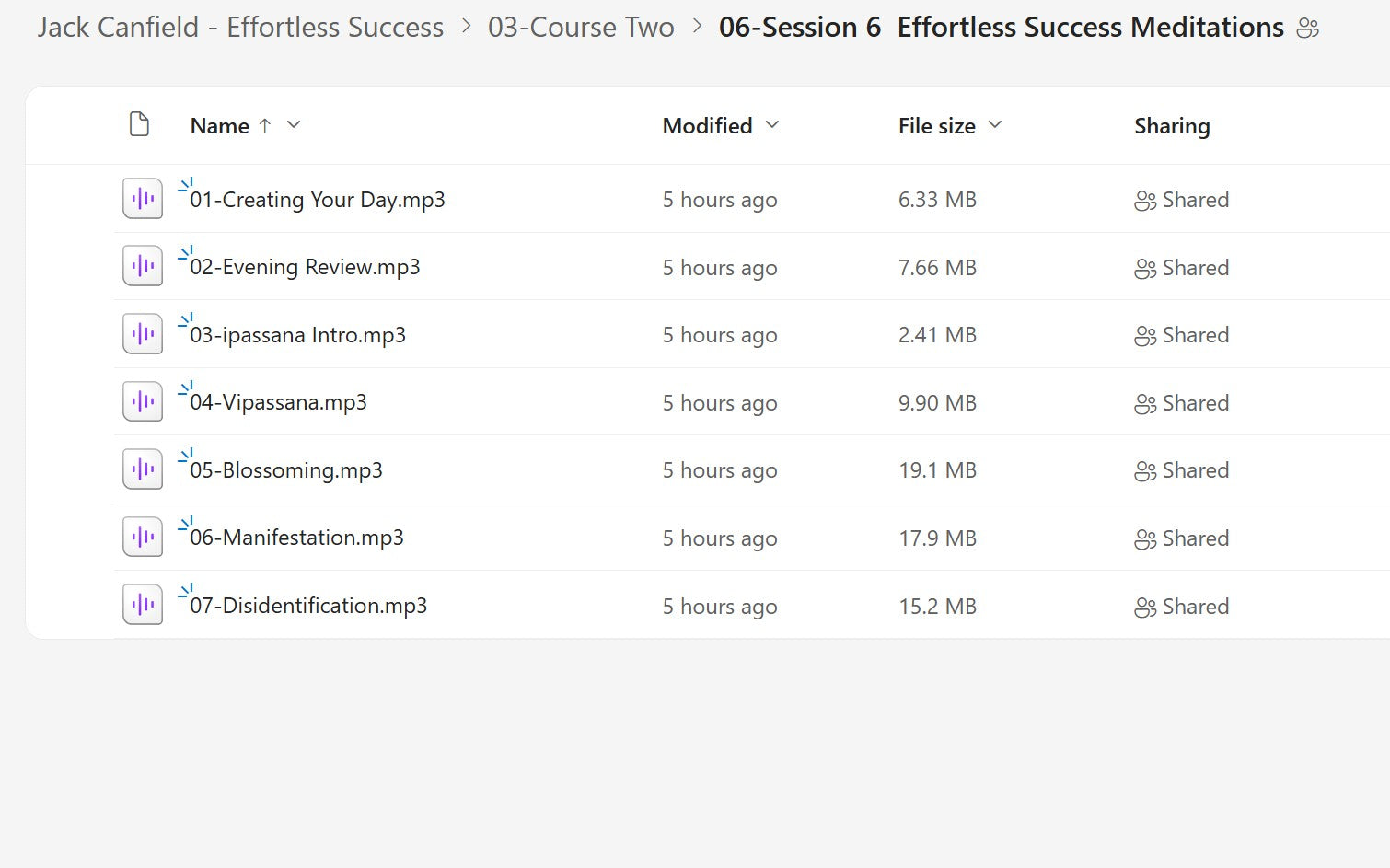Open the Jack Canfield - Effortless Success breadcrumb
The height and width of the screenshot is (868, 1390).
click(x=238, y=27)
